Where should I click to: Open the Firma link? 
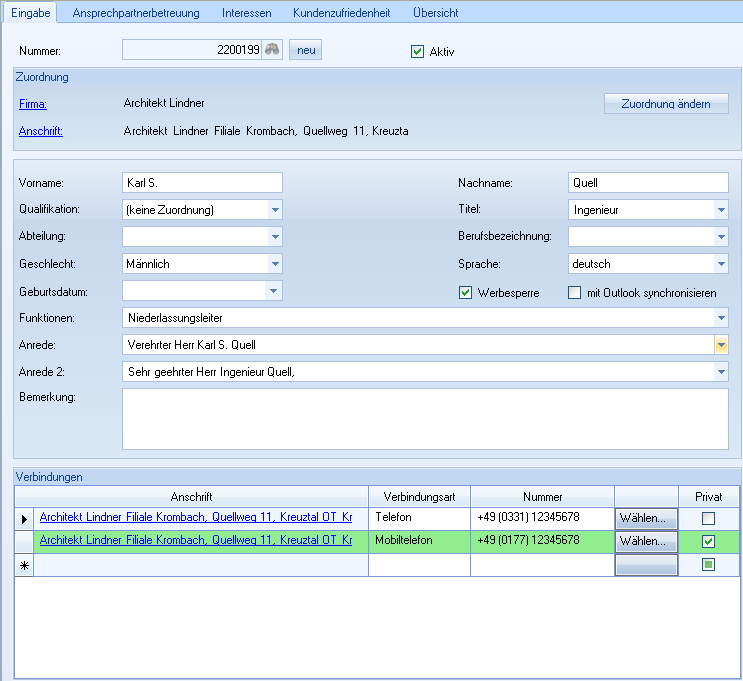33,104
